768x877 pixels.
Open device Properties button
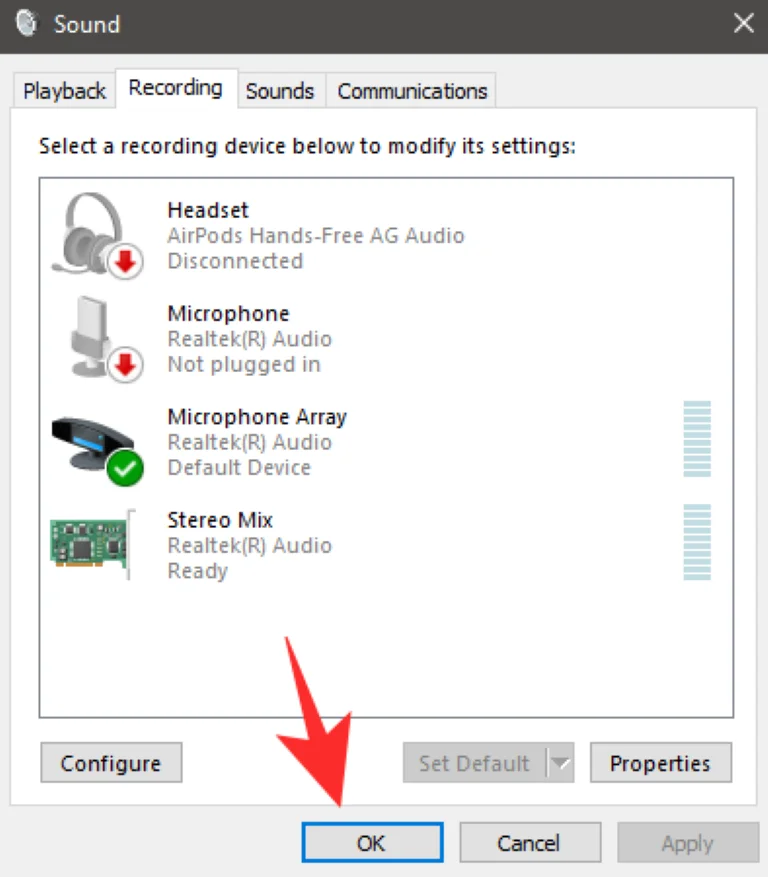[660, 764]
